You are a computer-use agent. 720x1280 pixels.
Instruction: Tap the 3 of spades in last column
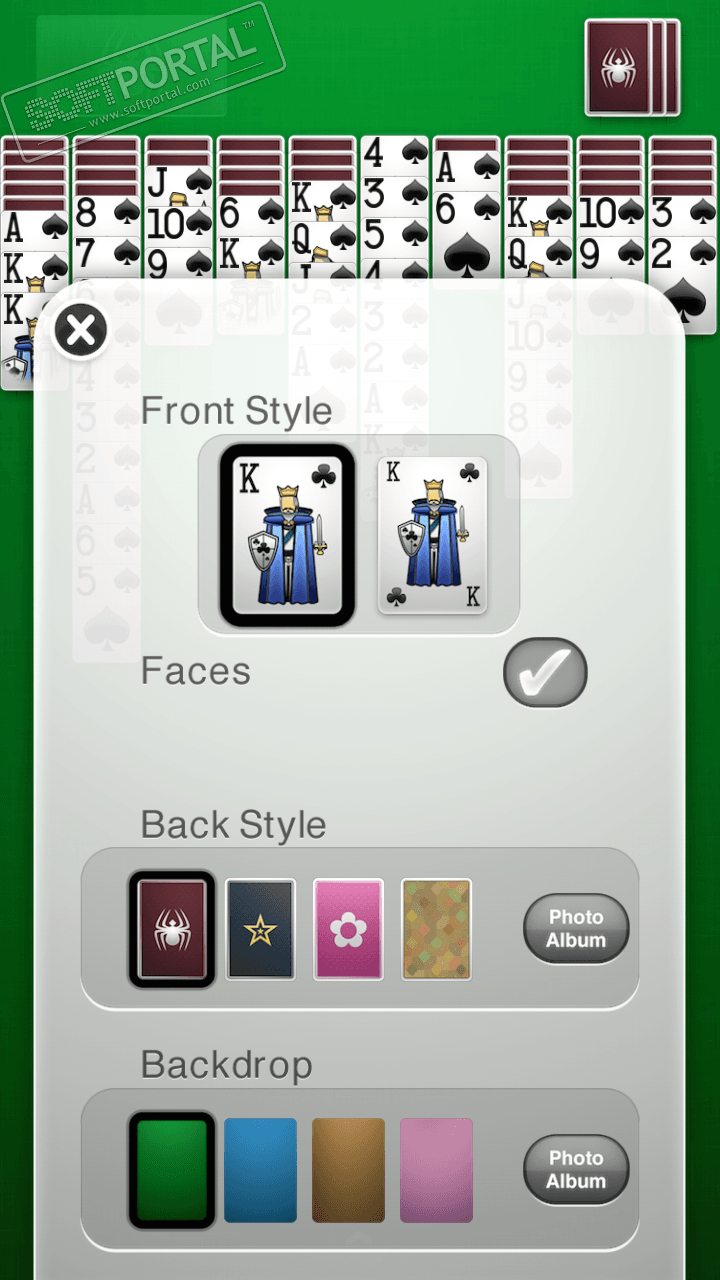point(682,214)
